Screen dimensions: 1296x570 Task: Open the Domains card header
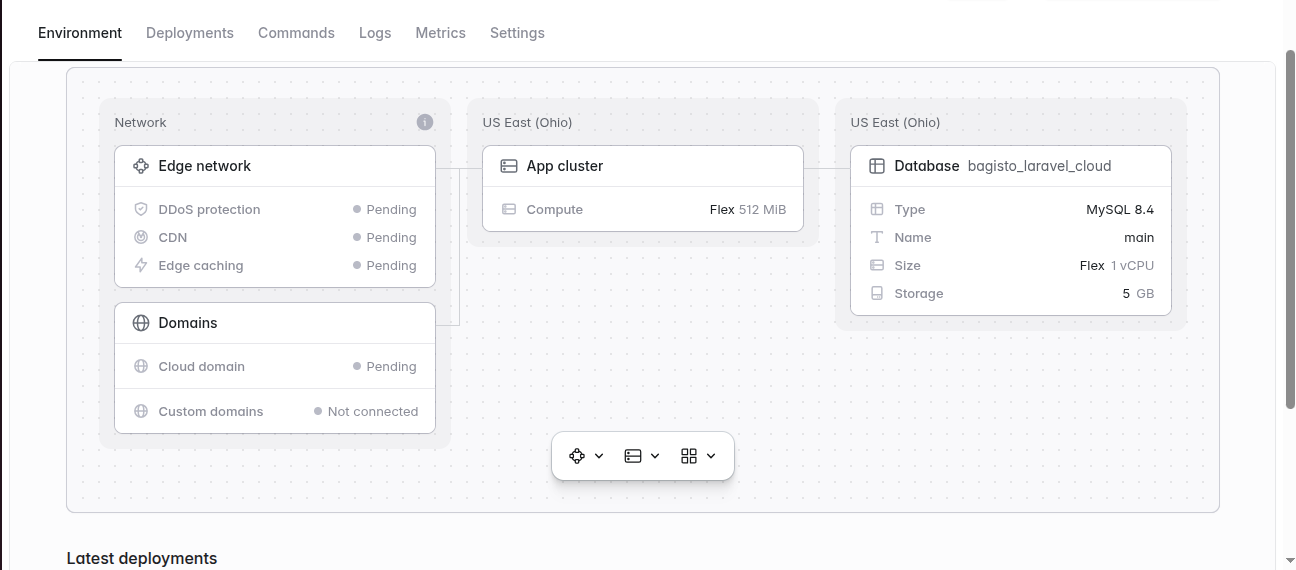coord(275,323)
